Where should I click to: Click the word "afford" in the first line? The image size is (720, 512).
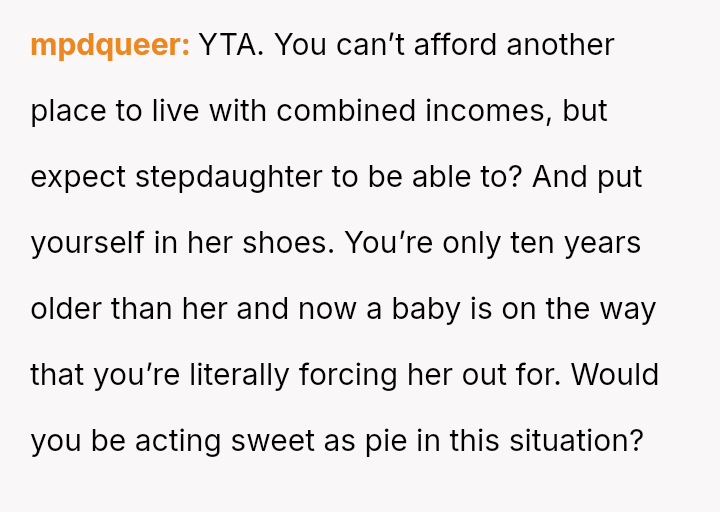point(455,45)
